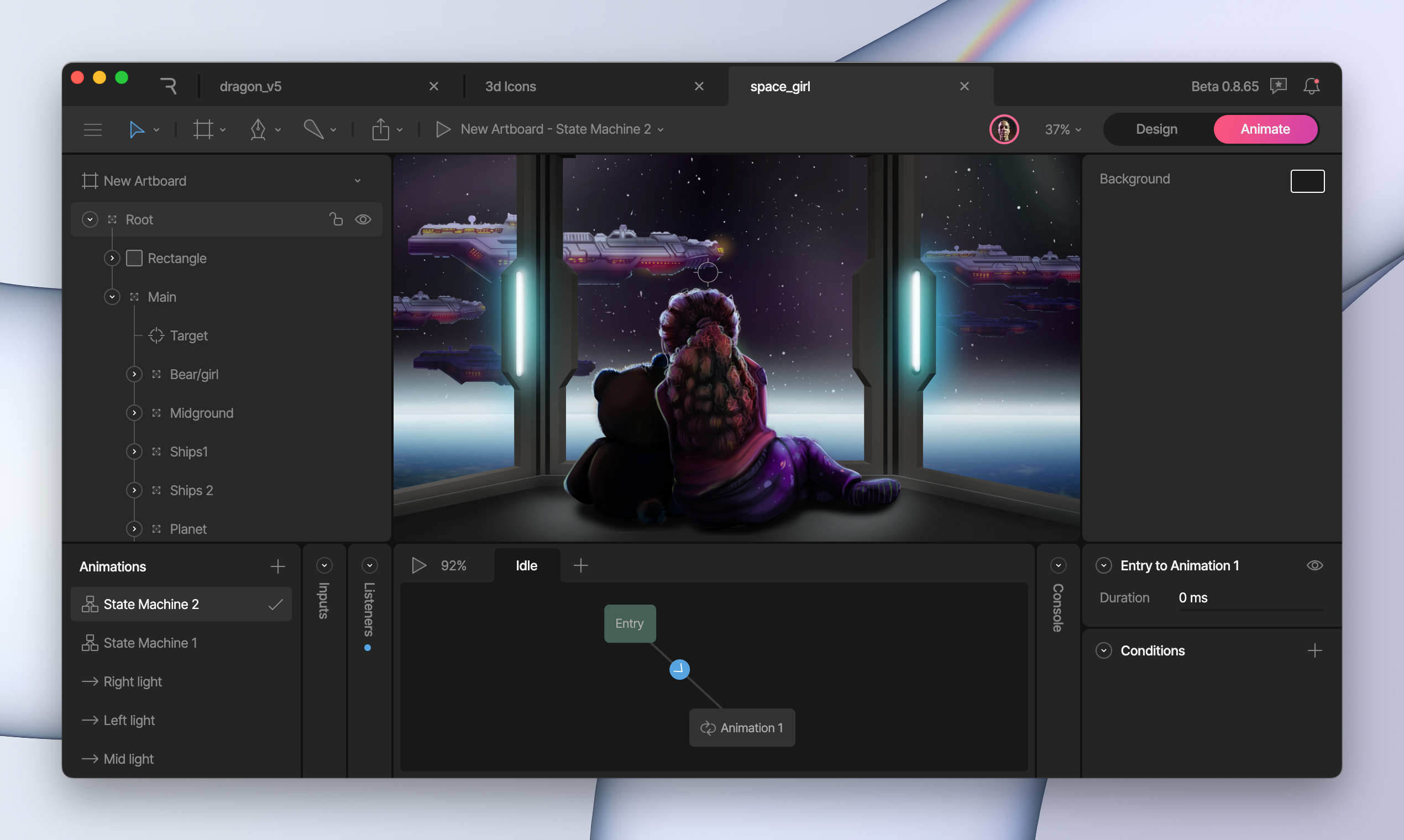The image size is (1404, 840).
Task: Open the feedback star chat icon
Action: coord(1278,86)
